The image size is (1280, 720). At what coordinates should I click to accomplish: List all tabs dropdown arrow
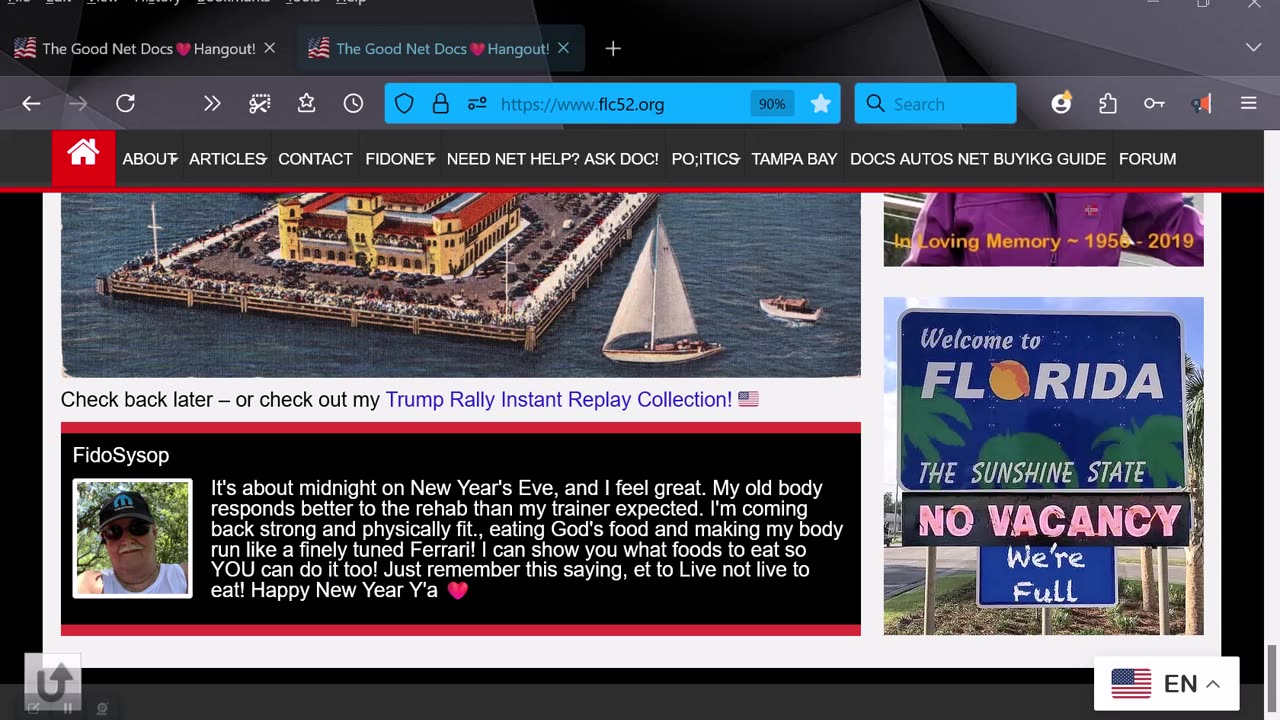coord(1253,48)
